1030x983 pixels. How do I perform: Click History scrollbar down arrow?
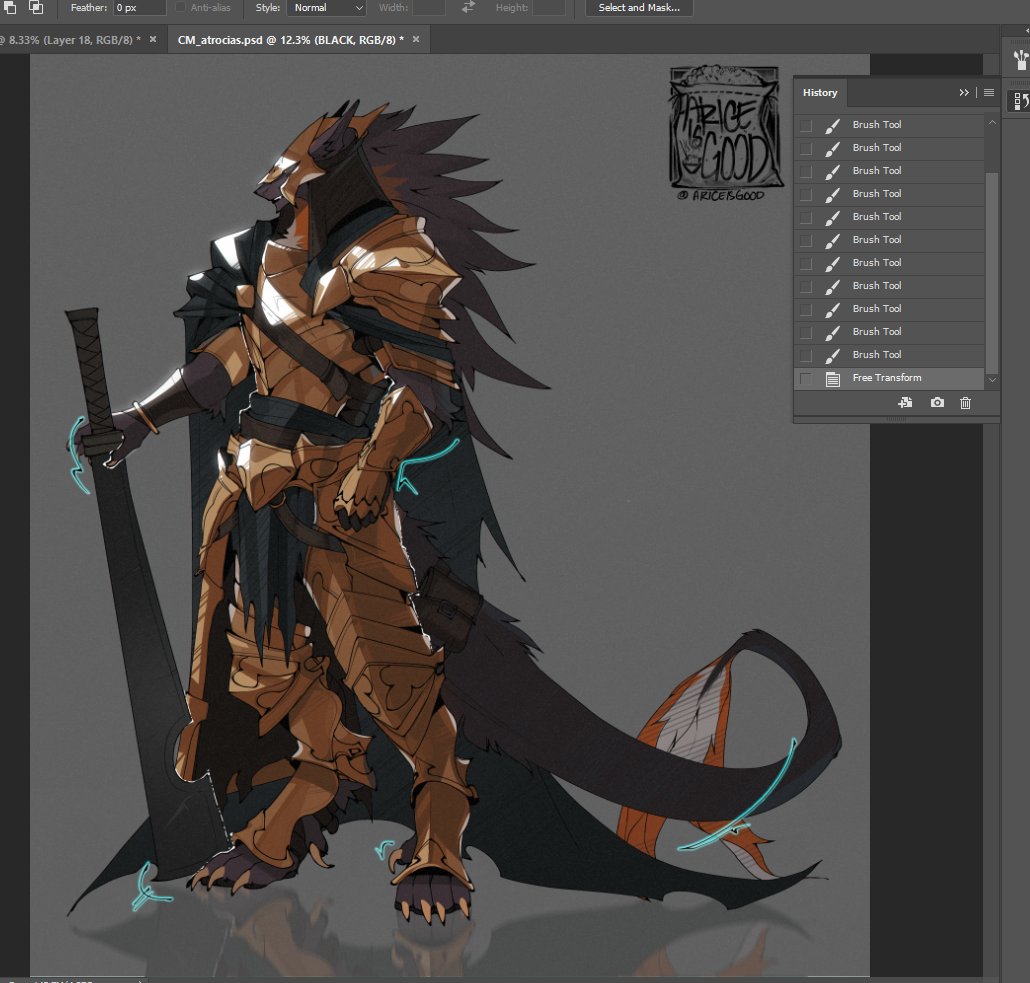point(993,380)
